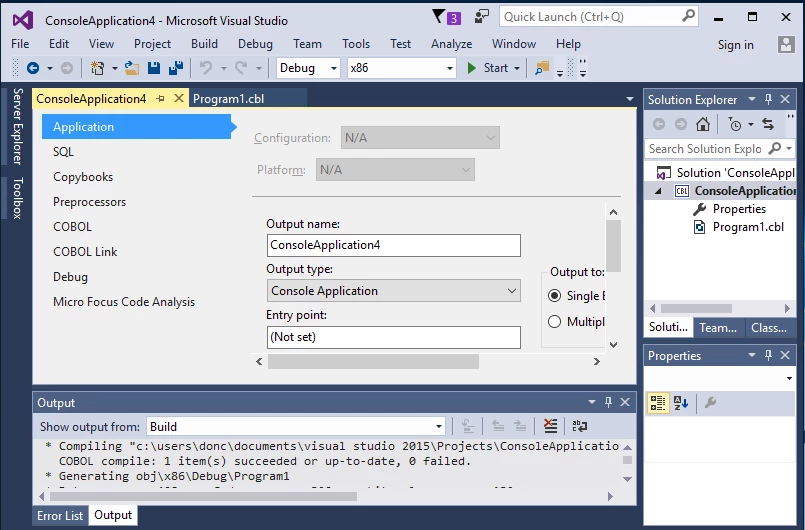This screenshot has width=805, height=530.
Task: Click the Save toolbar icon
Action: pos(154,68)
